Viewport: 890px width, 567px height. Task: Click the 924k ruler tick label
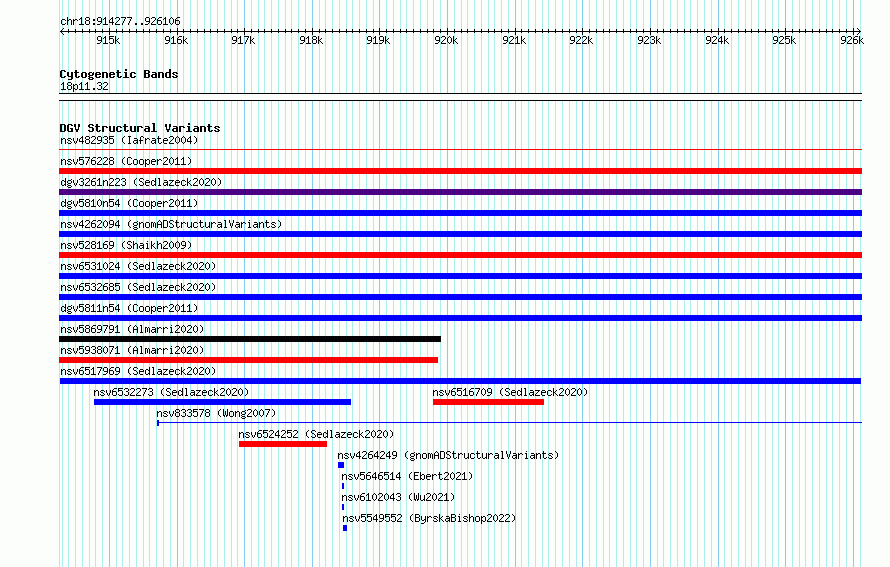(x=717, y=40)
